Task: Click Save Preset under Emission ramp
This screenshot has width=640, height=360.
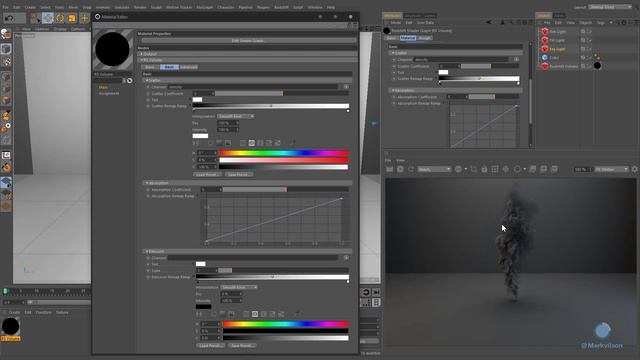Action: pos(242,345)
